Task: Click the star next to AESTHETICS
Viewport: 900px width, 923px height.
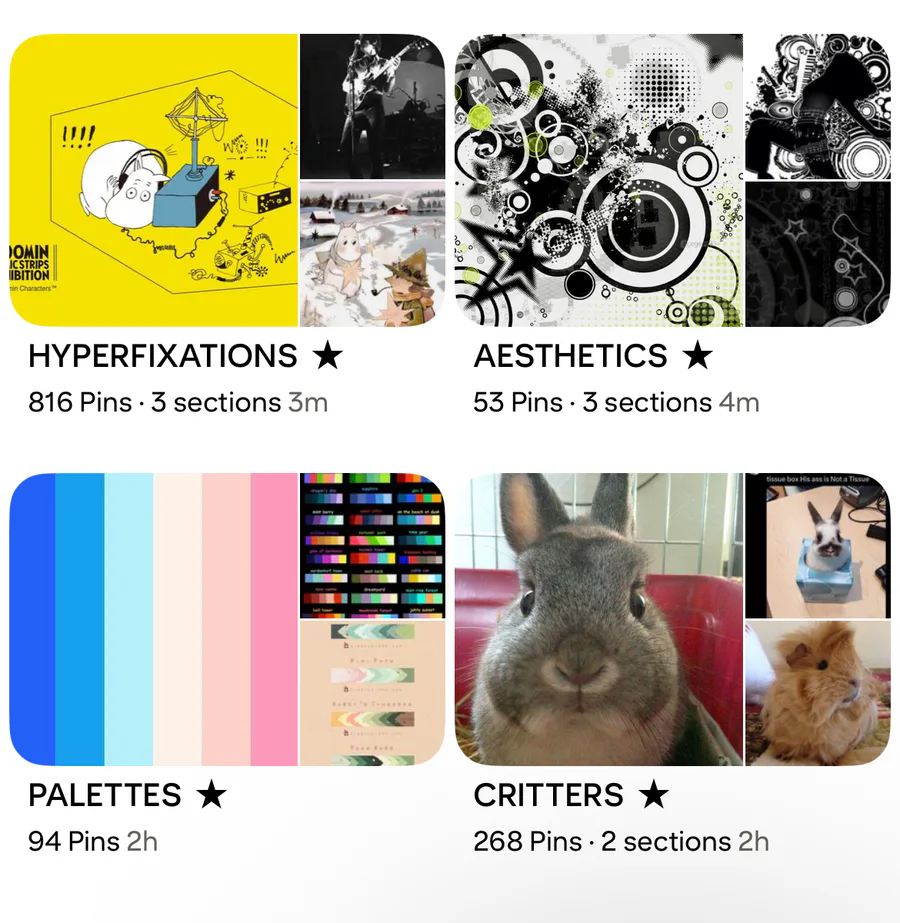Action: tap(698, 355)
